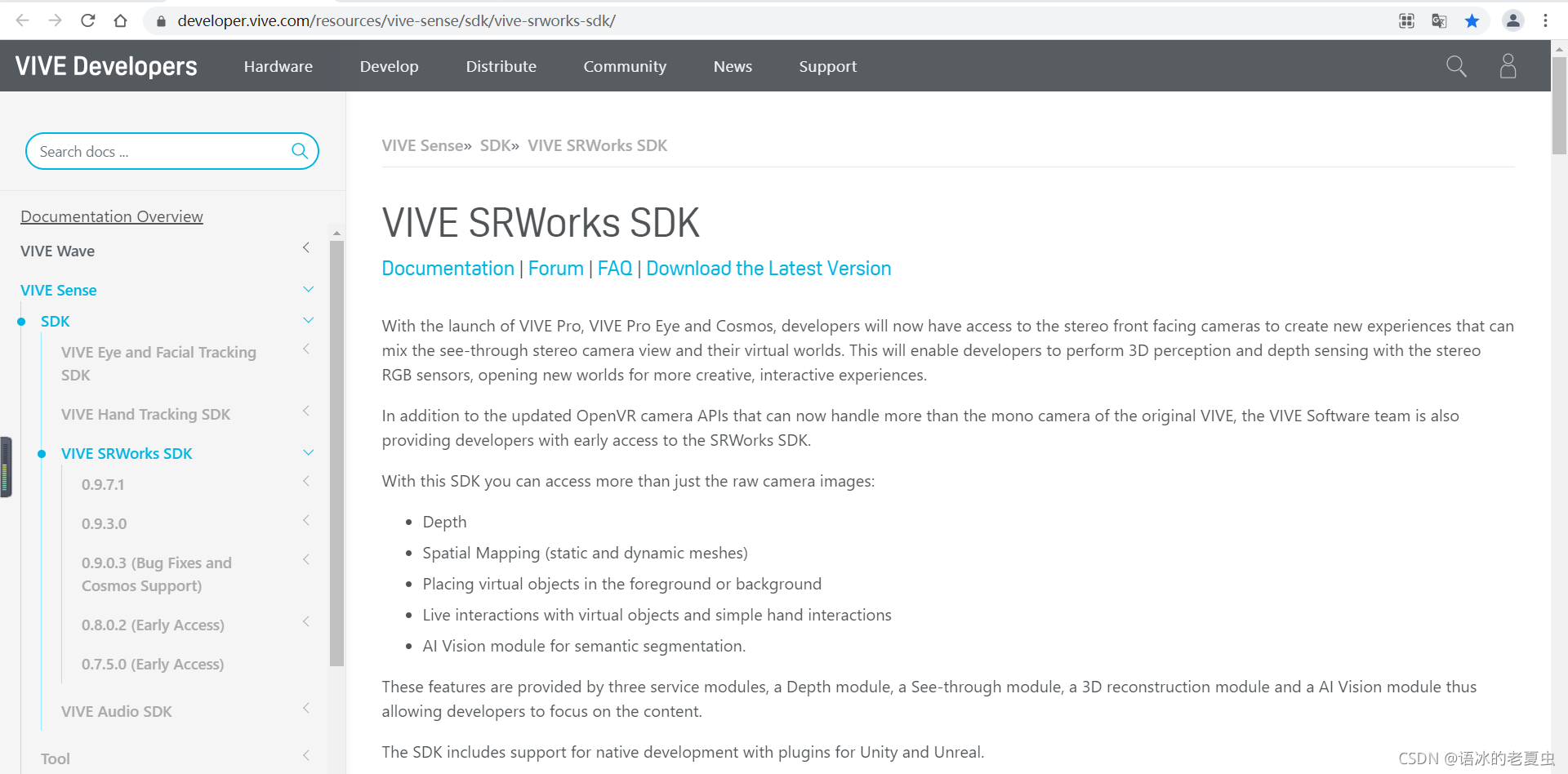Open the Community menu
1568x774 pixels.
tap(625, 66)
